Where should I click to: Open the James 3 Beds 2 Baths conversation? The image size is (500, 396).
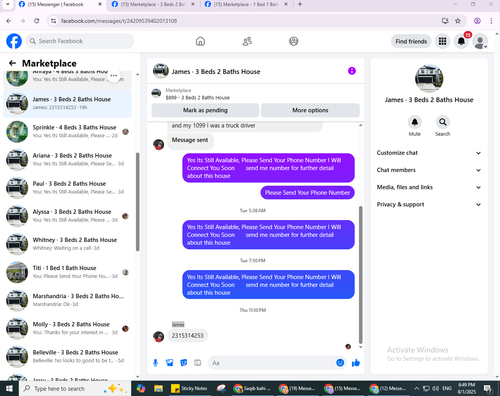pyautogui.click(x=67, y=103)
